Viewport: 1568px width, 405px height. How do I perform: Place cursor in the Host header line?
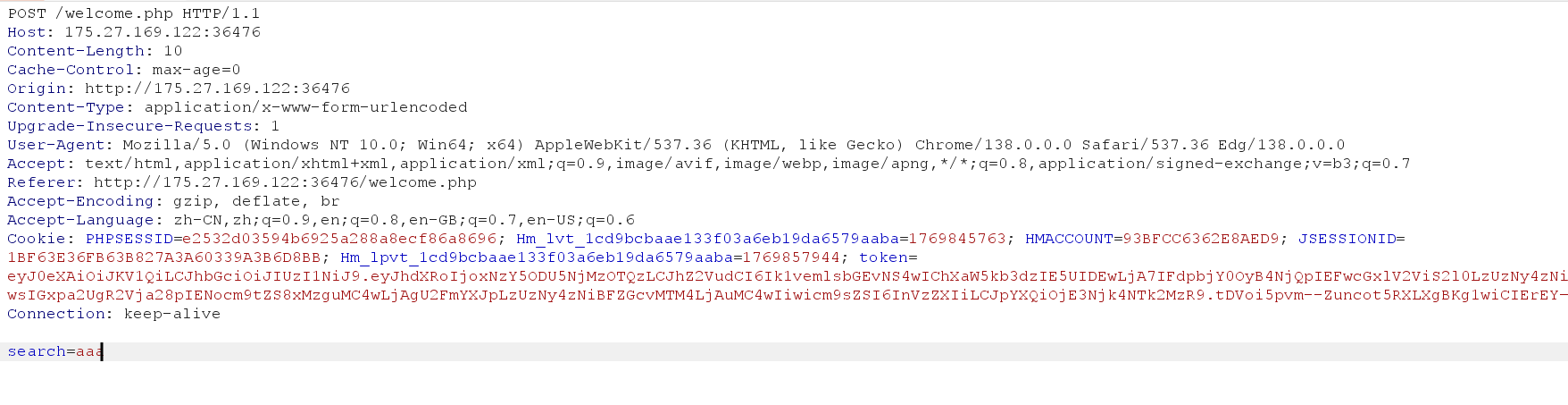134,32
